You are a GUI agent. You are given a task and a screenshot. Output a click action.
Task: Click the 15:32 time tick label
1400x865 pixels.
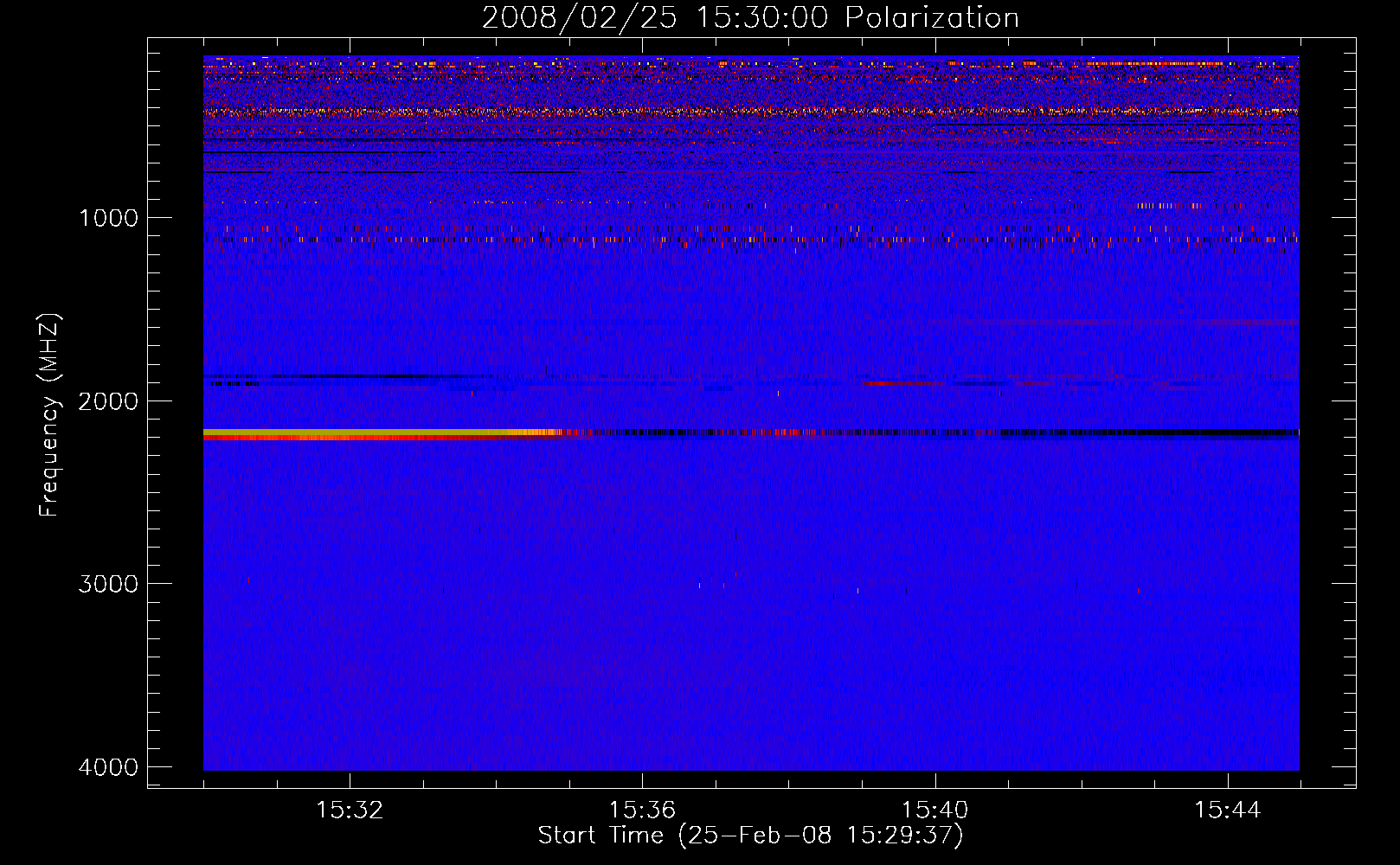coord(350,811)
